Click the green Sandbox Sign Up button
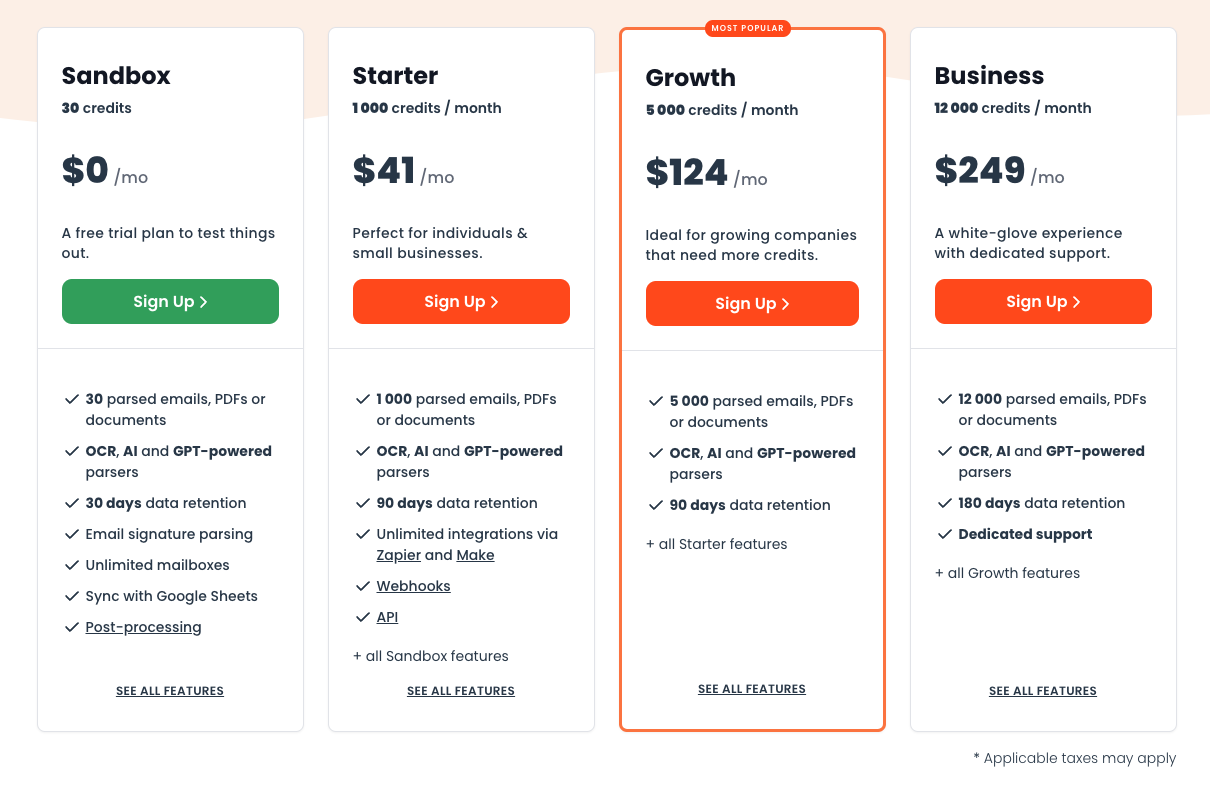 (x=170, y=302)
